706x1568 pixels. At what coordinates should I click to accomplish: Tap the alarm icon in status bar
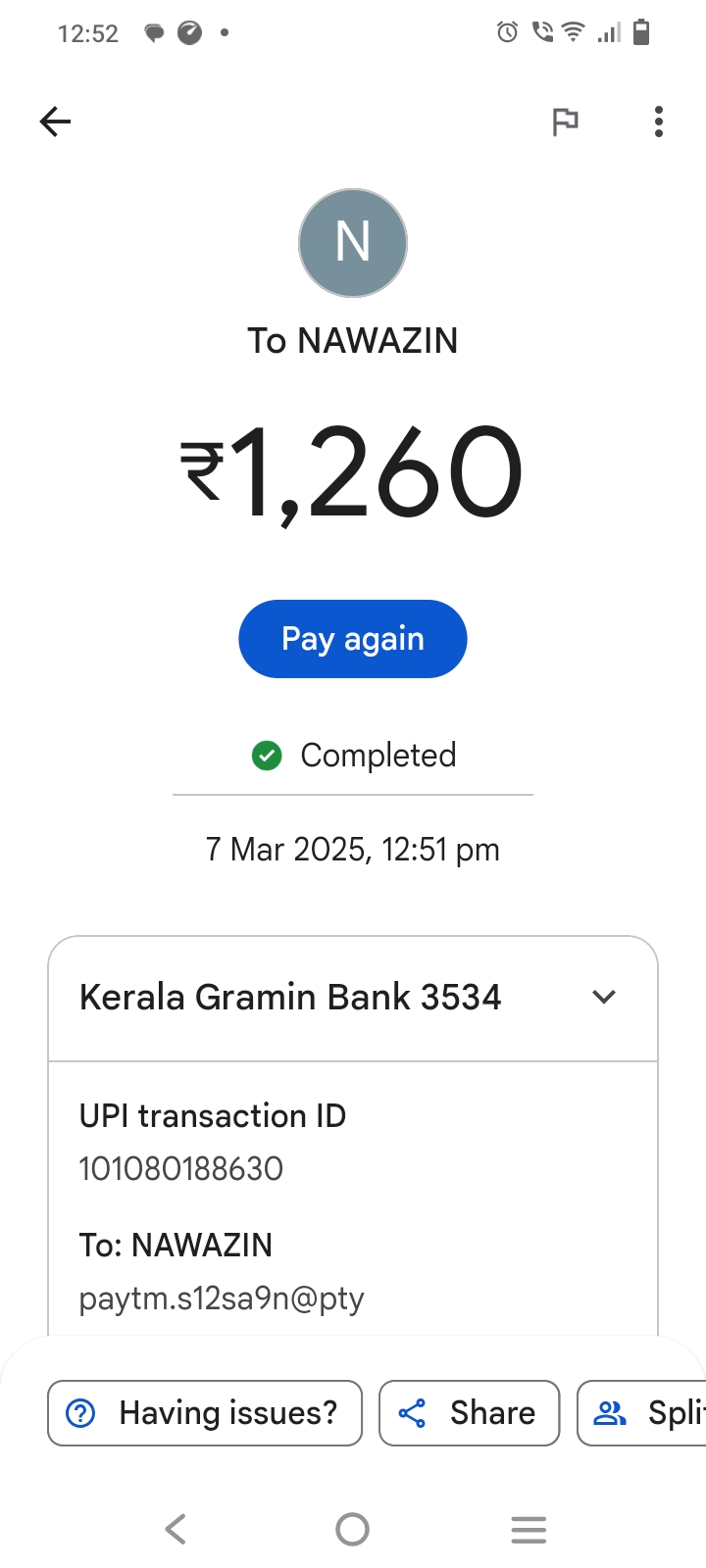507,33
